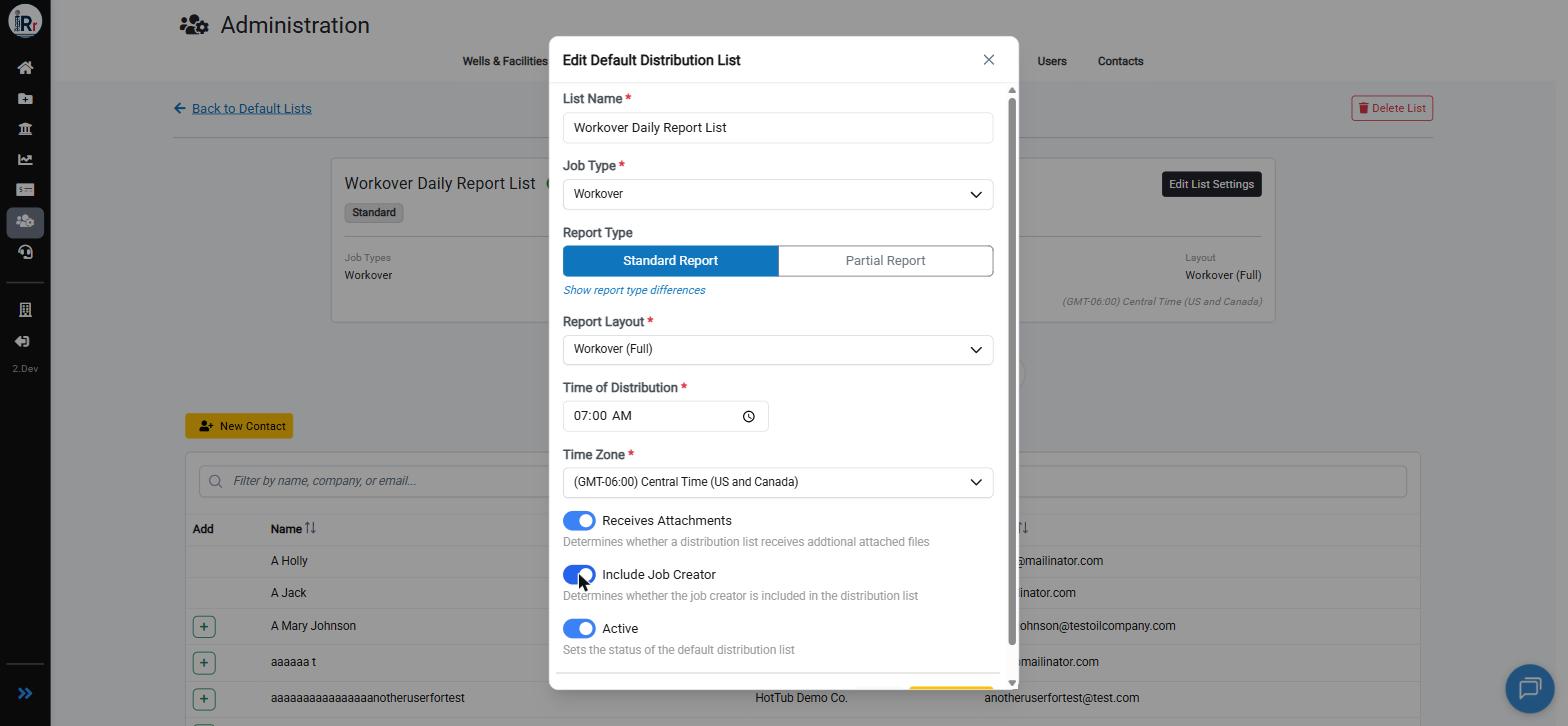
Task: Add aaaaaaaaaaaaaaaaanotheruserfortest with plus icon
Action: (204, 698)
